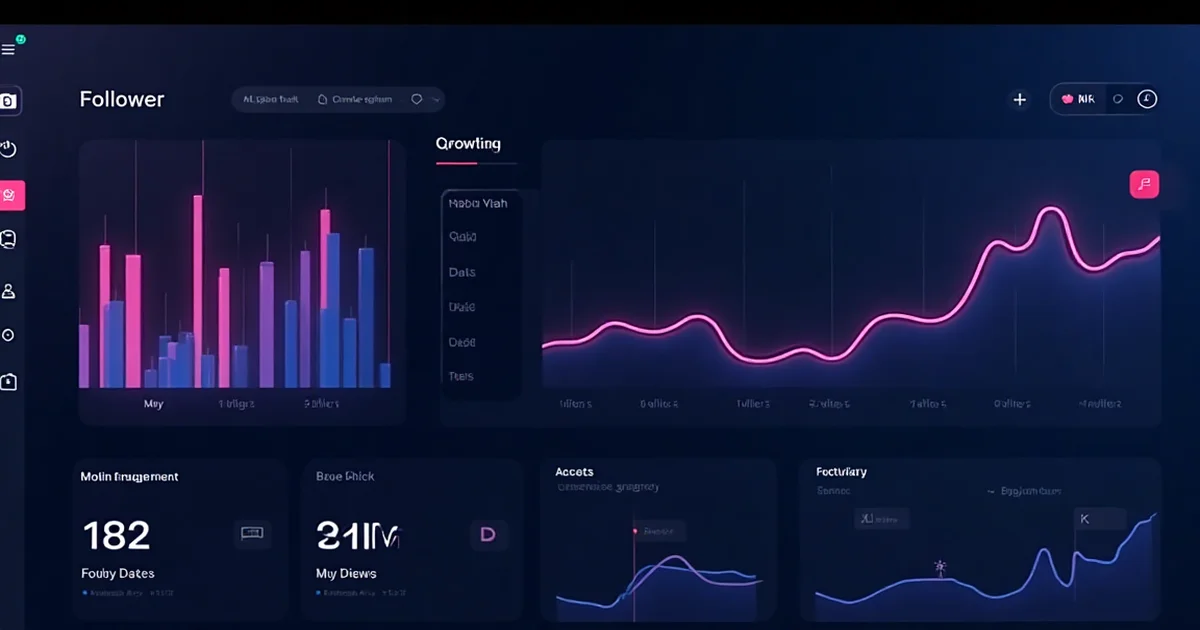
Task: Toggle the pink NIR pill option
Action: [x=1079, y=100]
